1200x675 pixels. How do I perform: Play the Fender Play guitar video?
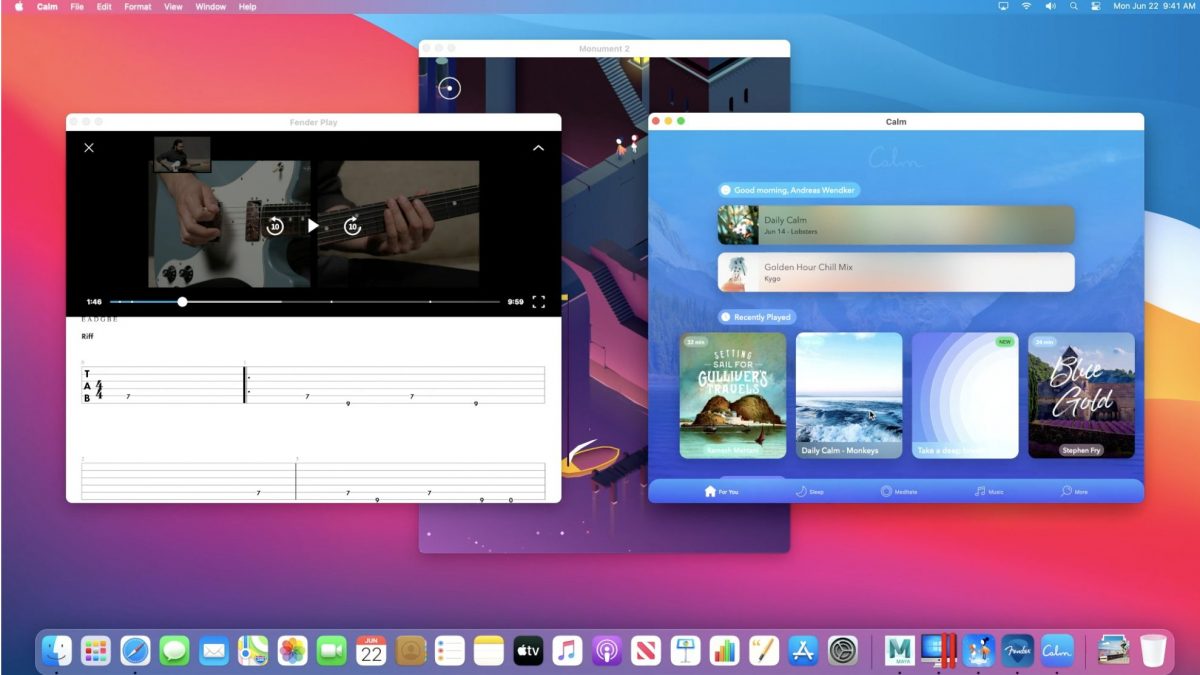[x=313, y=226]
